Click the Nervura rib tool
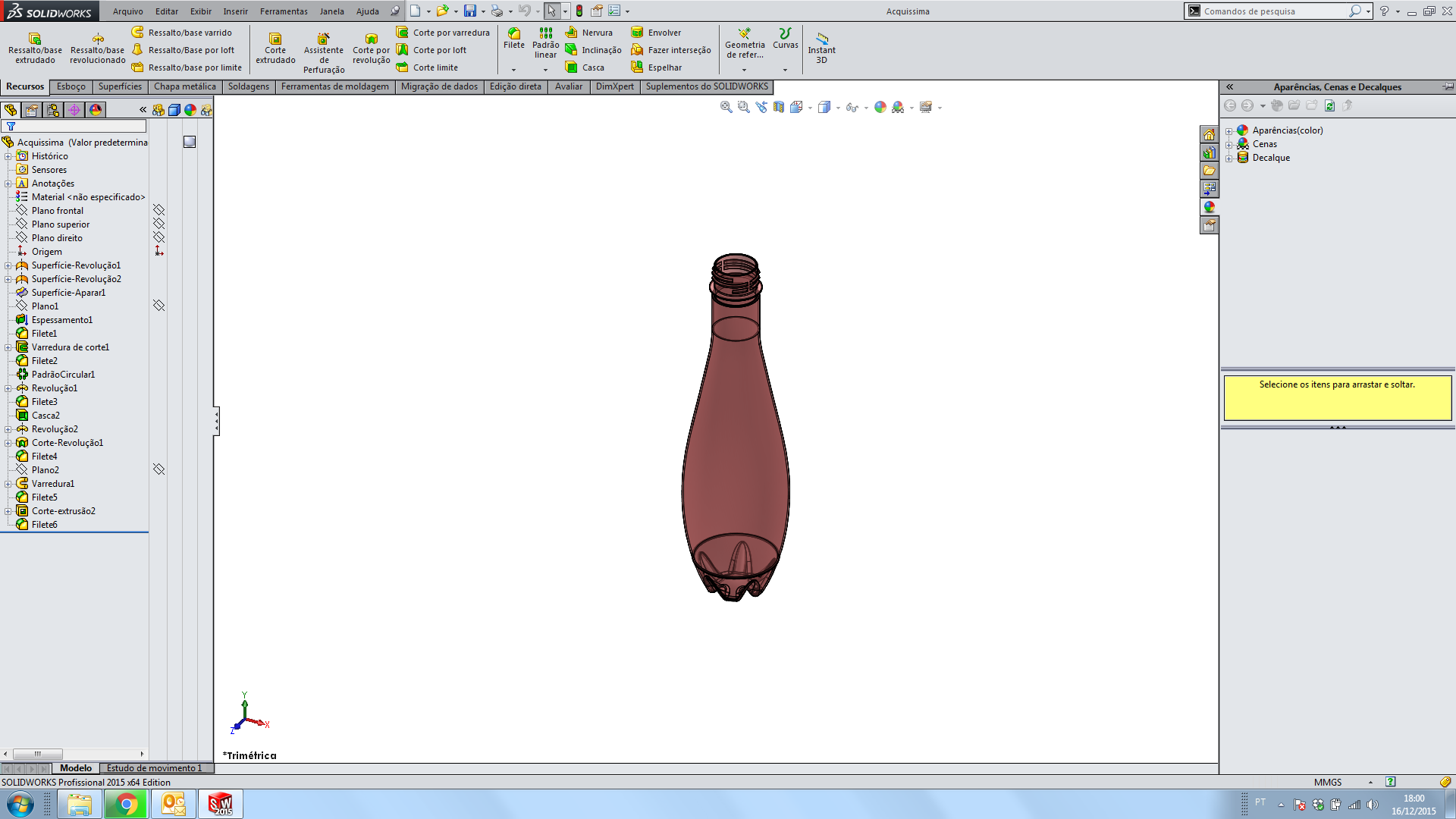 point(597,33)
